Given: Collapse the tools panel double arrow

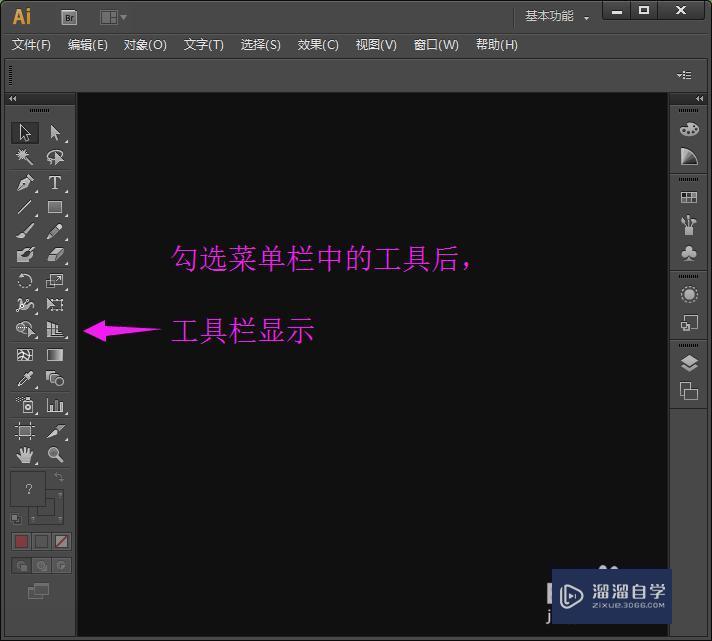Looking at the screenshot, I should click(13, 99).
